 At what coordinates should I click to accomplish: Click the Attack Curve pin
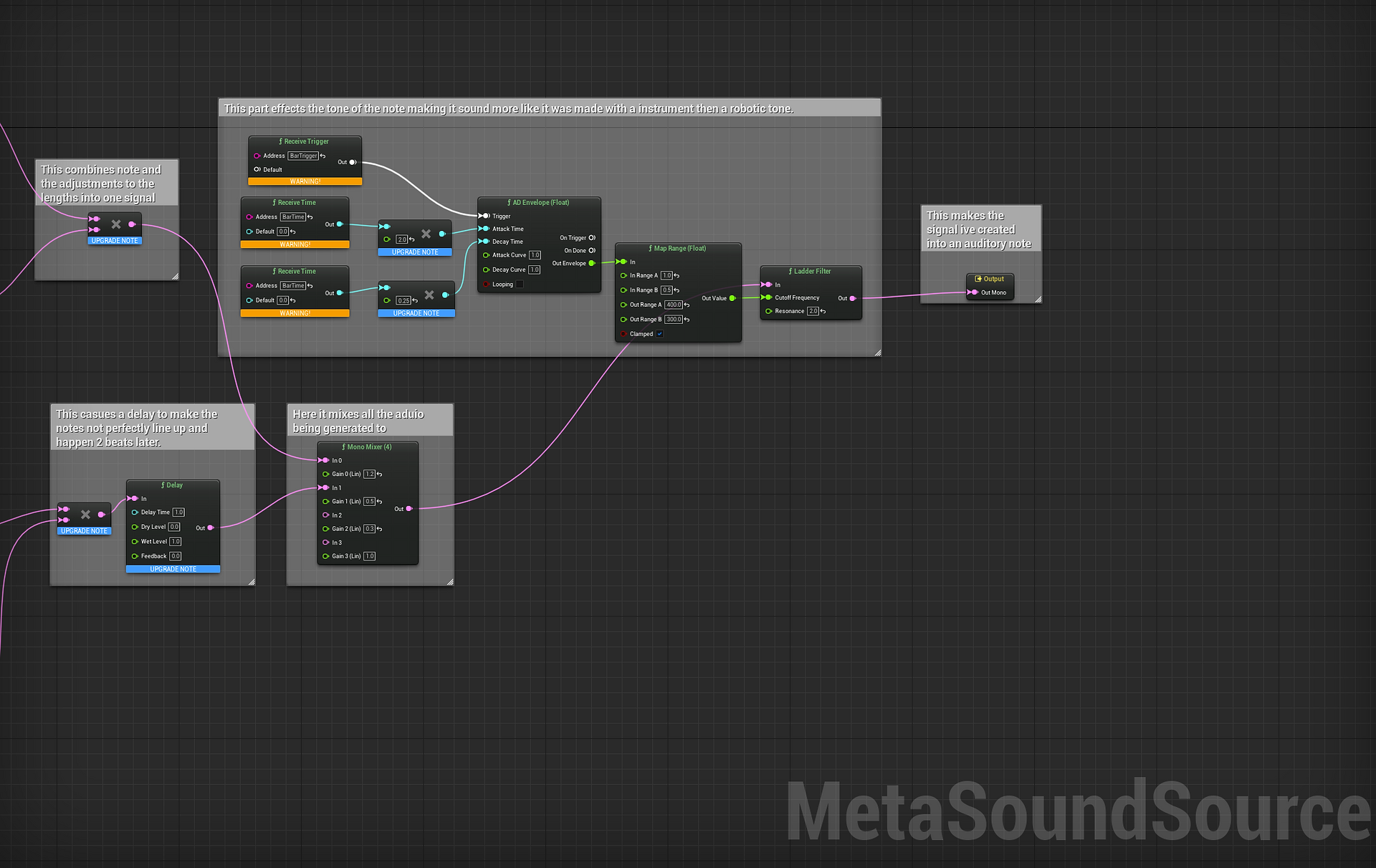[486, 255]
